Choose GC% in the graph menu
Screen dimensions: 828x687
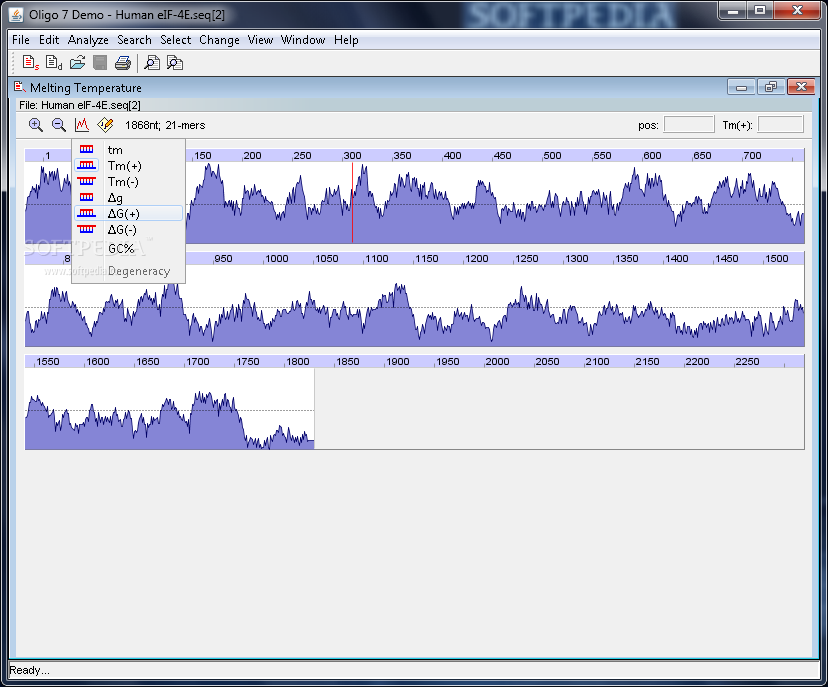point(129,248)
